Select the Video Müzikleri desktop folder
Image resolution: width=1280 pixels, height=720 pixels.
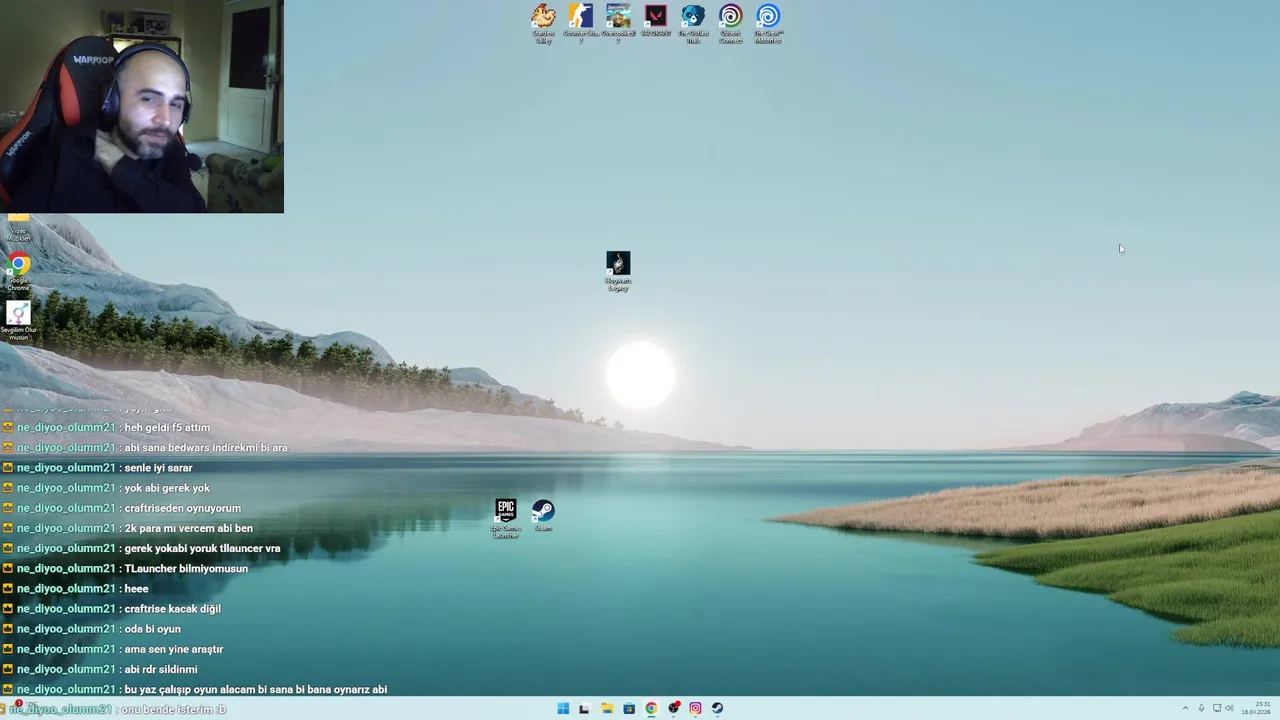(18, 229)
